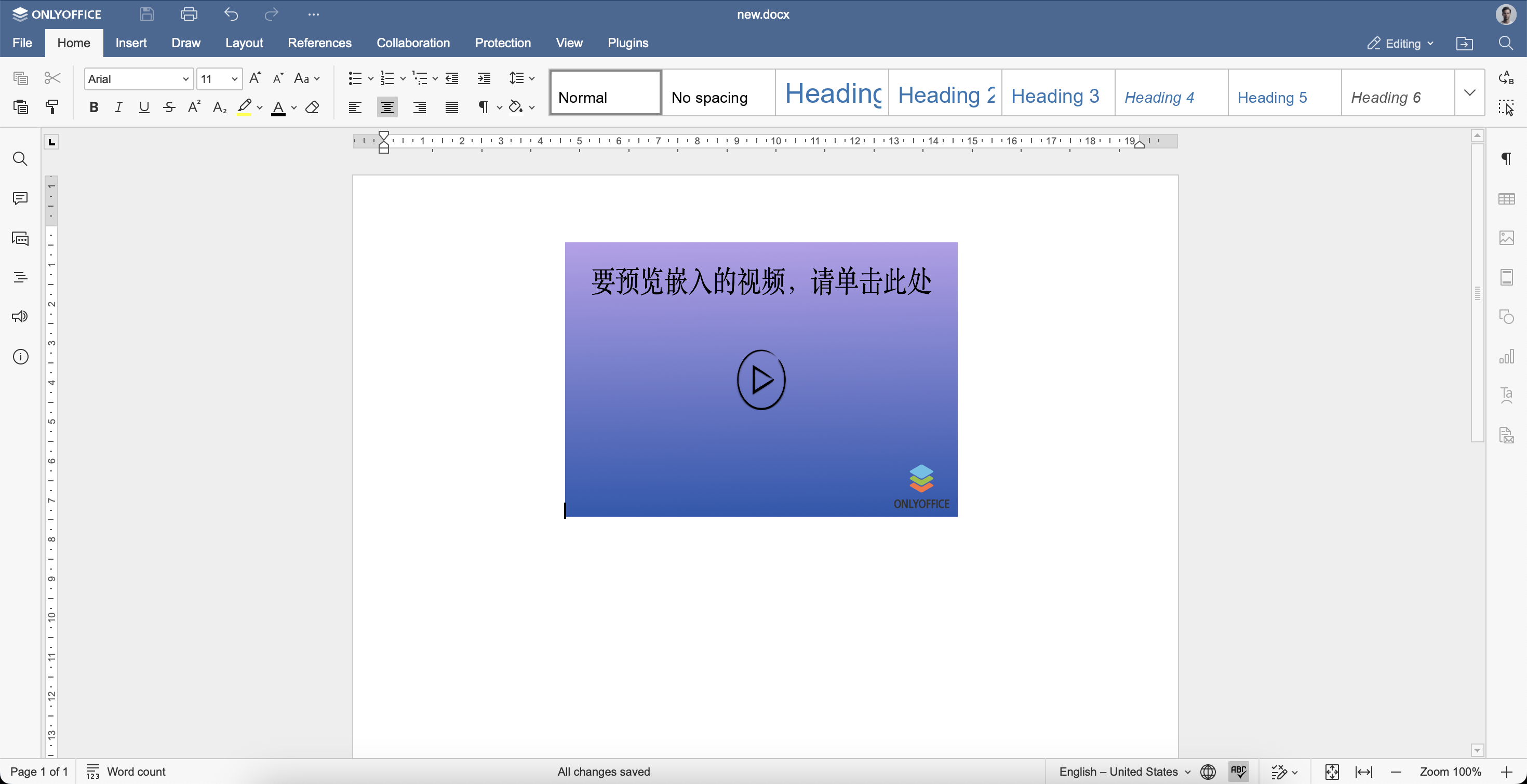Apply the yellow highlight color
The height and width of the screenshot is (784, 1527).
(244, 107)
